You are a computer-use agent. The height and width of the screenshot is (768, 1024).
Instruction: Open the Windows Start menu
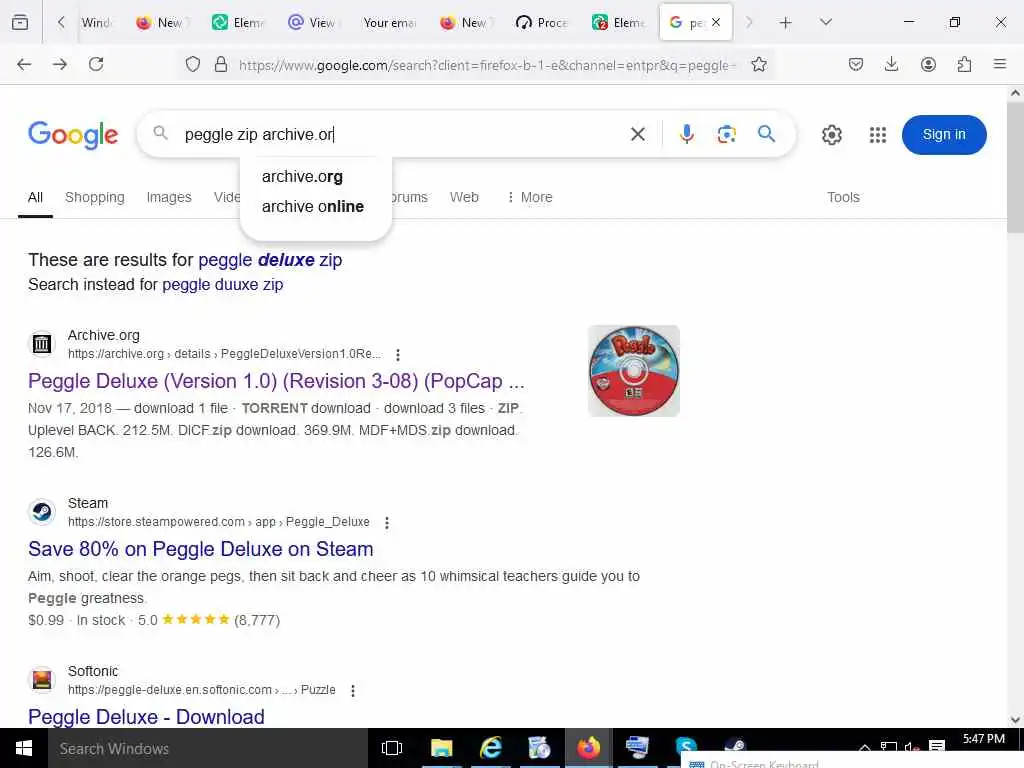click(x=24, y=748)
